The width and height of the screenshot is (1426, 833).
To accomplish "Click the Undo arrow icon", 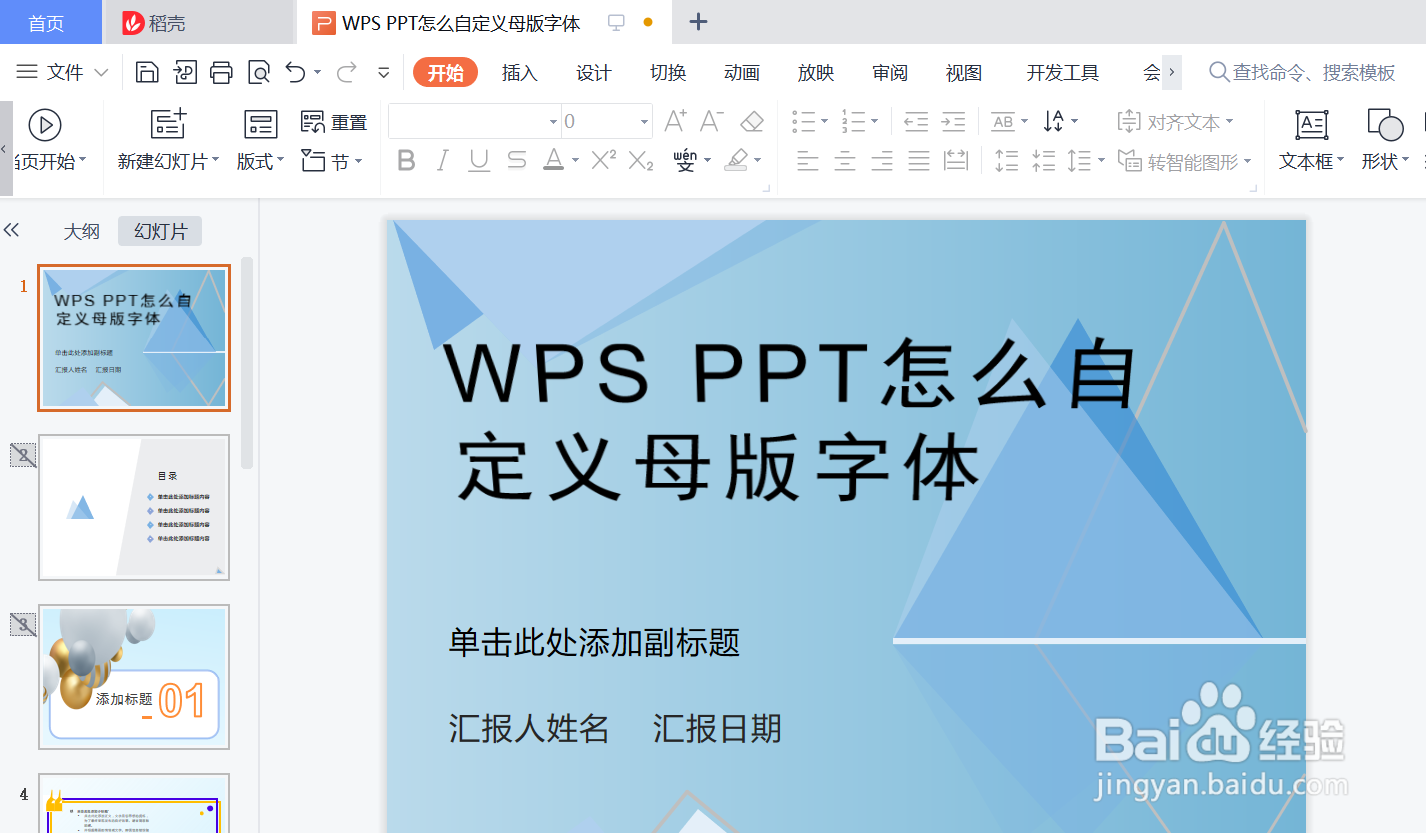I will [295, 72].
